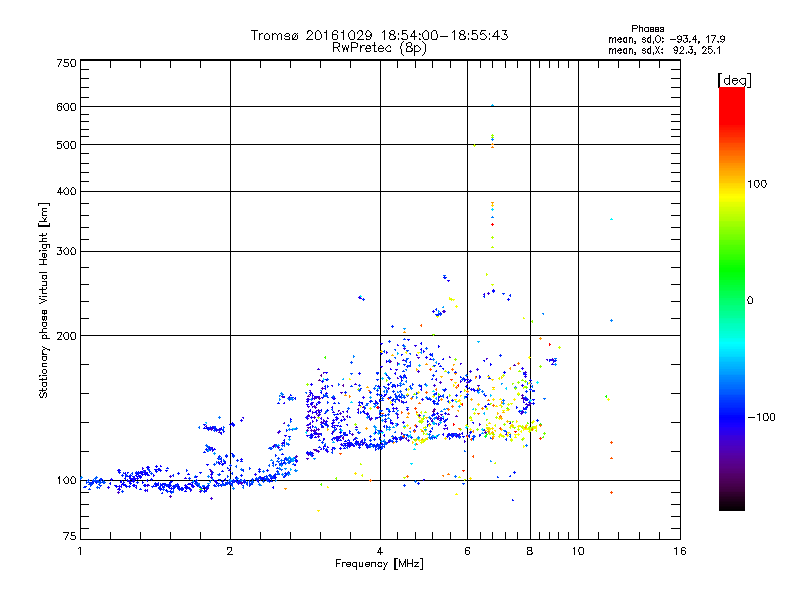This screenshot has width=800, height=600.
Task: Click the y-axis label '75'
Action: click(70, 536)
